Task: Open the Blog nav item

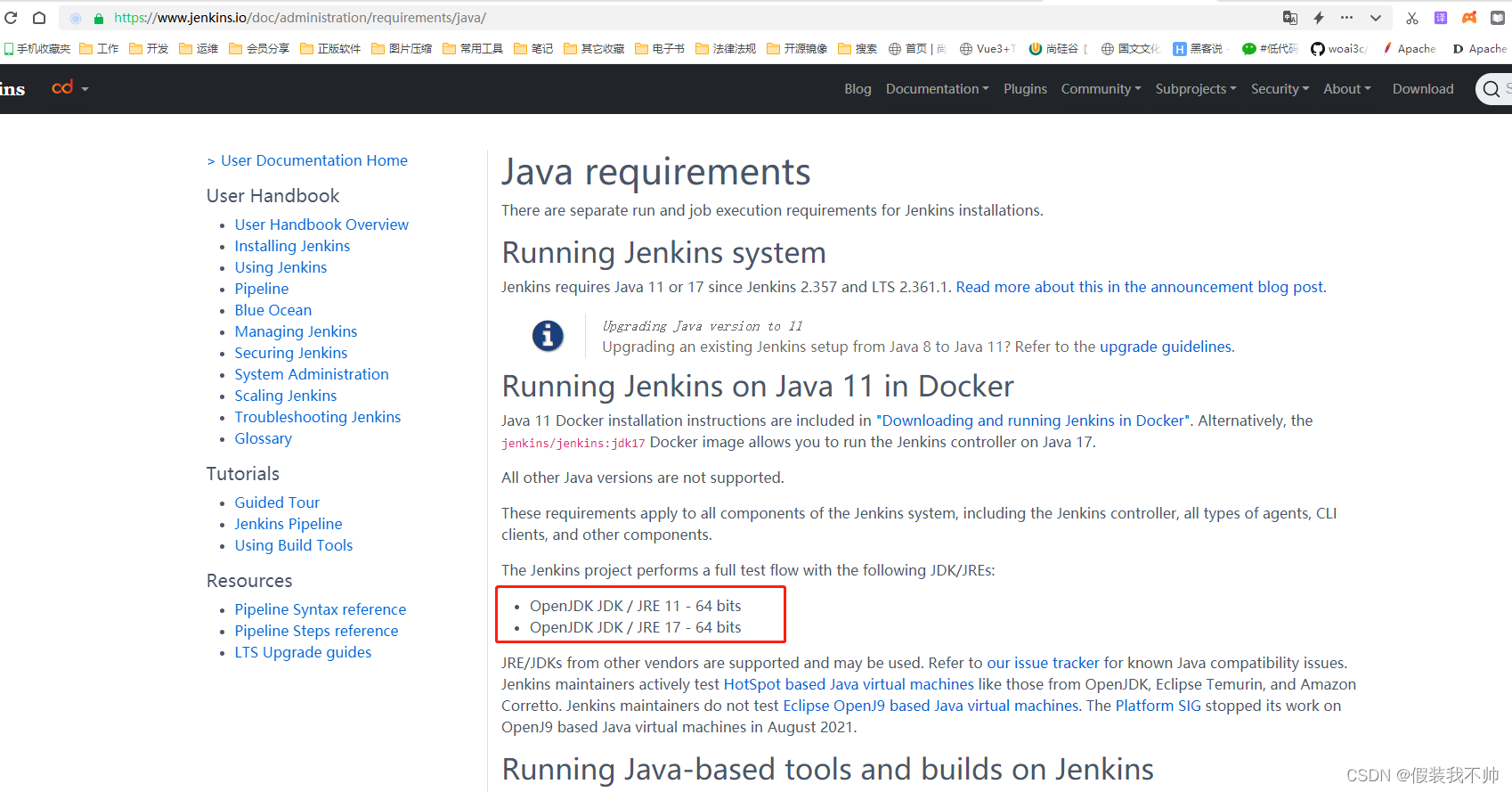Action: [858, 89]
